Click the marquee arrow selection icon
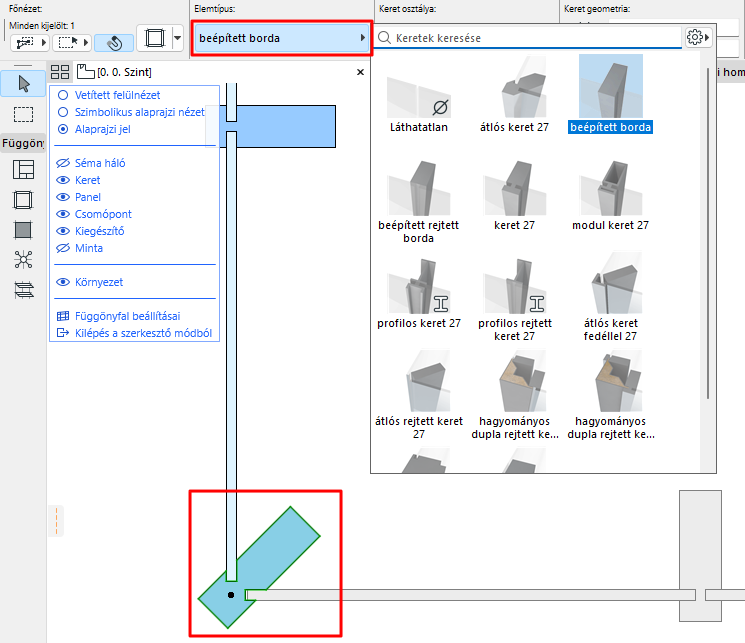745x643 pixels. click(68, 43)
